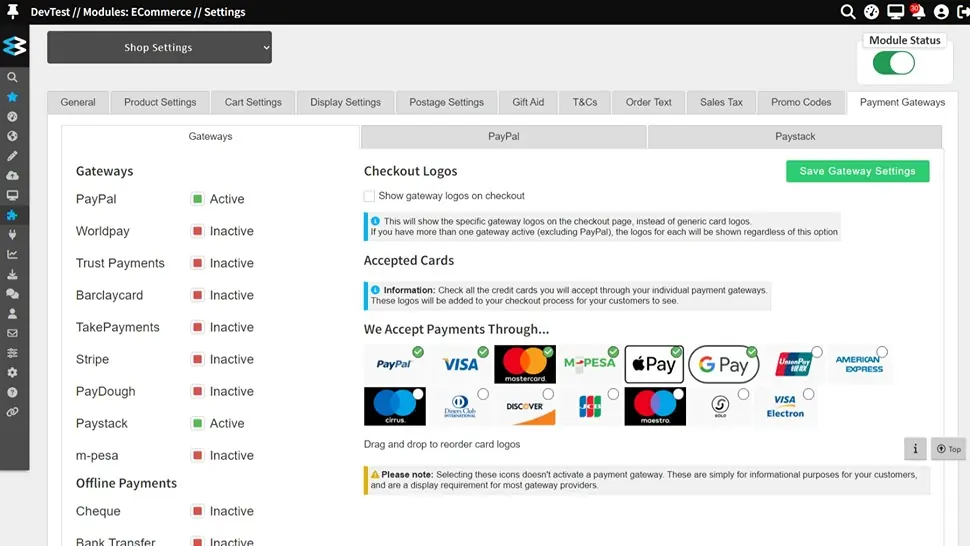This screenshot has height=546, width=970.
Task: Open the line chart analytics icon
Action: point(12,254)
